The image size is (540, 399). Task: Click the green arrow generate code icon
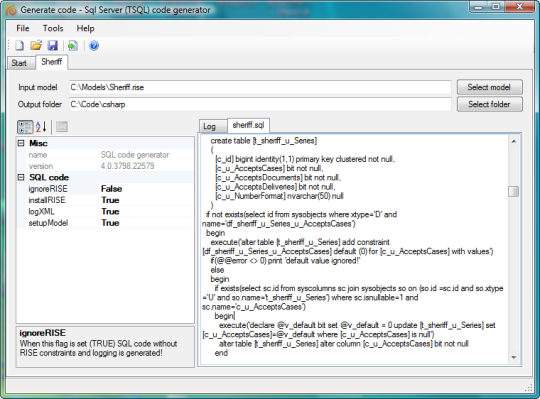pos(73,45)
